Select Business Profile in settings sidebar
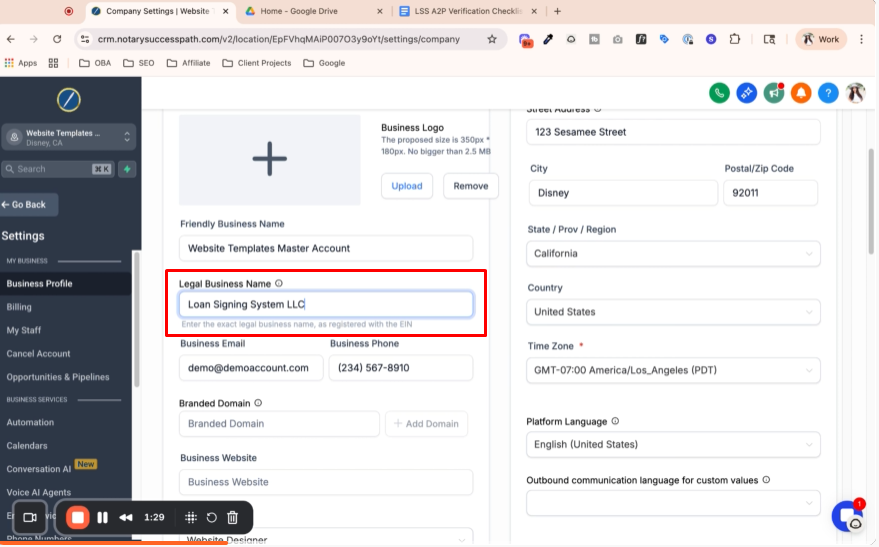The height and width of the screenshot is (547, 879). click(x=66, y=284)
